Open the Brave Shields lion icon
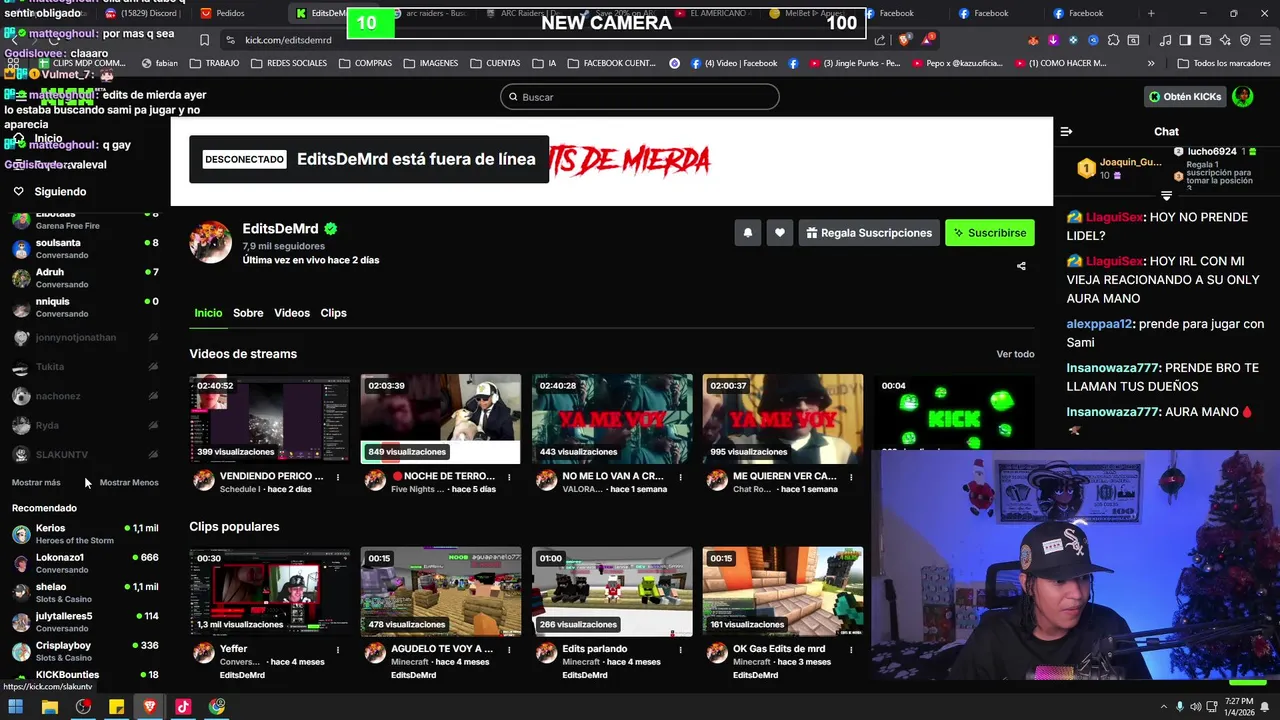Screen dimensions: 1280x720 (x=904, y=40)
